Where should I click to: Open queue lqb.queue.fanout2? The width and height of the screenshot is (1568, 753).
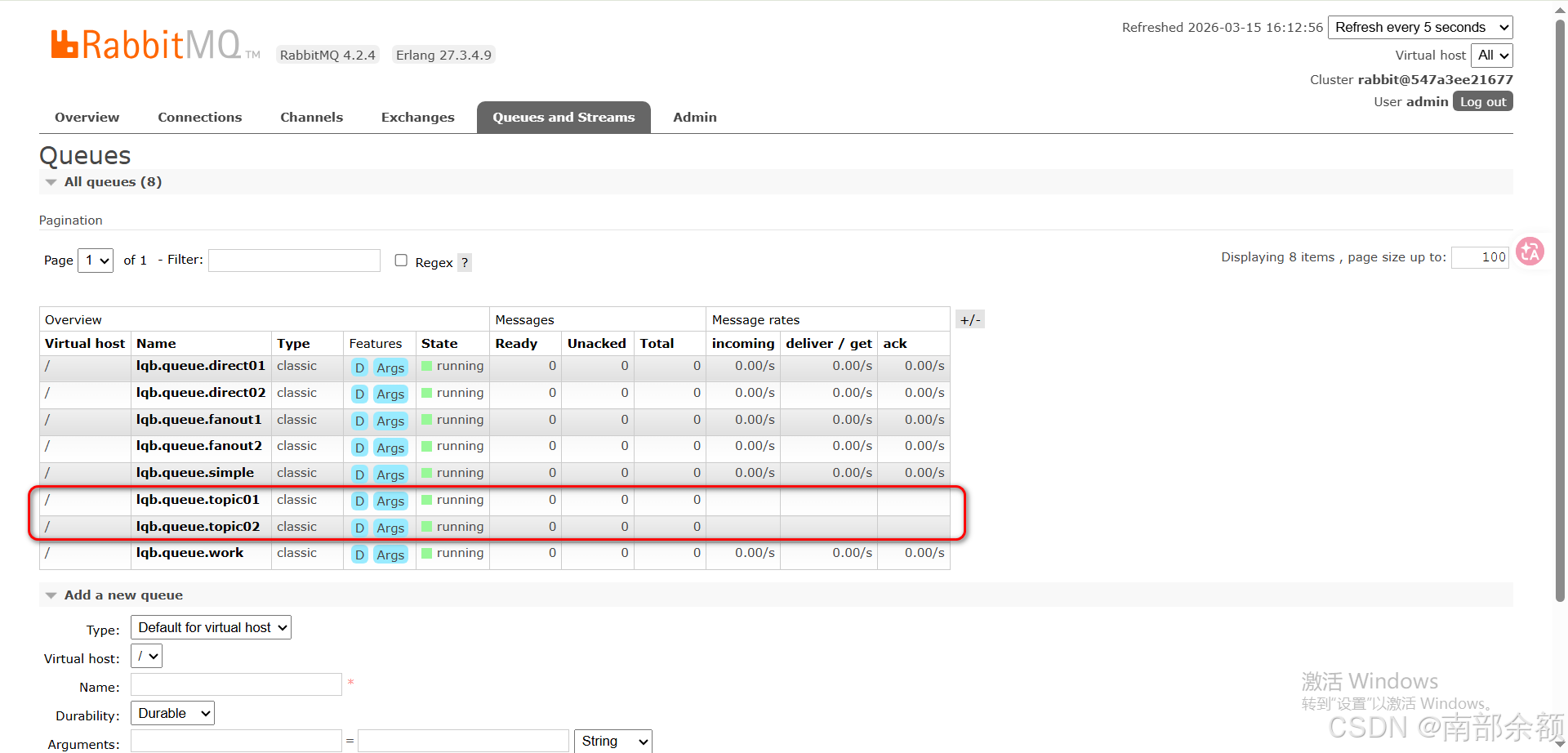coord(199,446)
